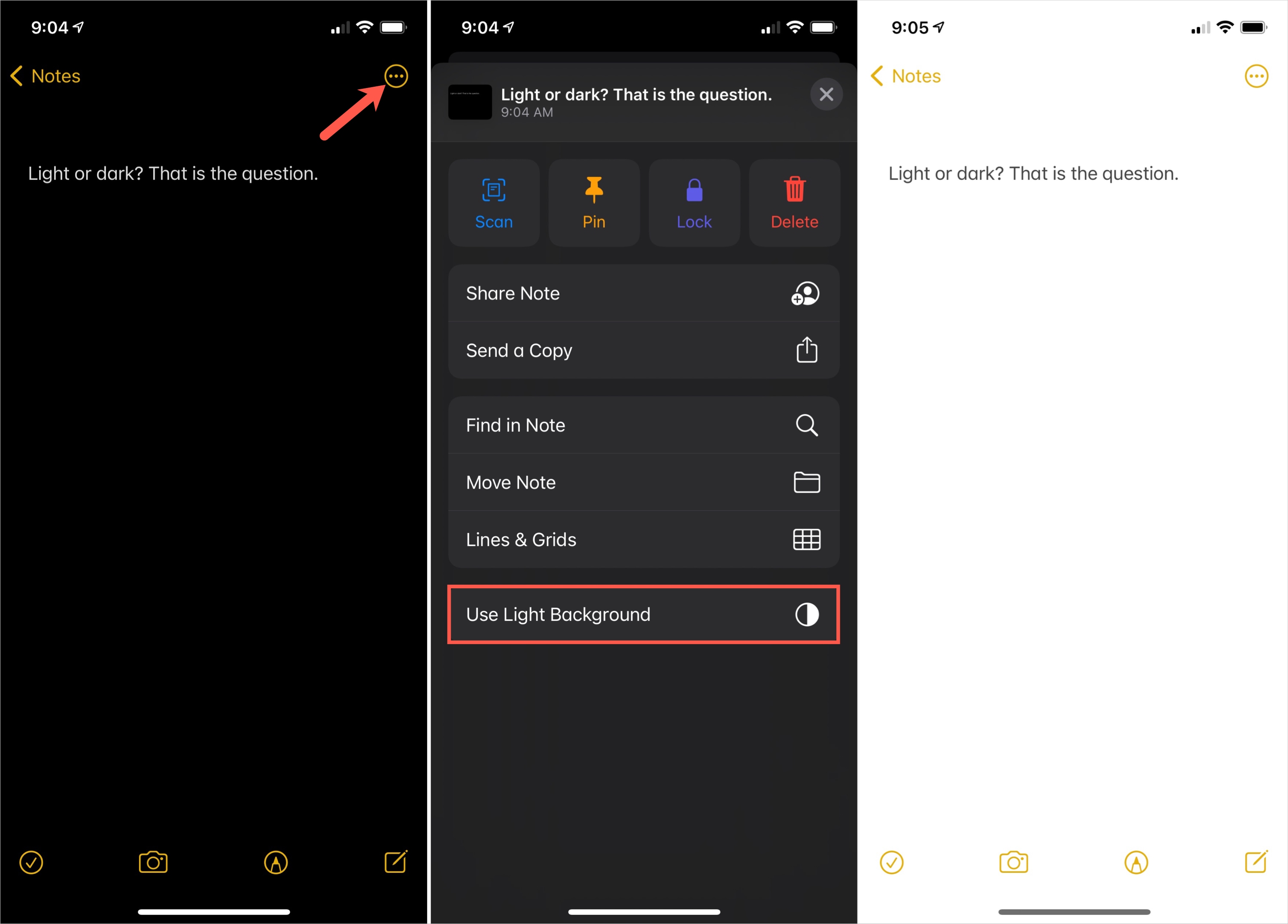Select Lines & Grids option
This screenshot has width=1288, height=924.
point(644,539)
